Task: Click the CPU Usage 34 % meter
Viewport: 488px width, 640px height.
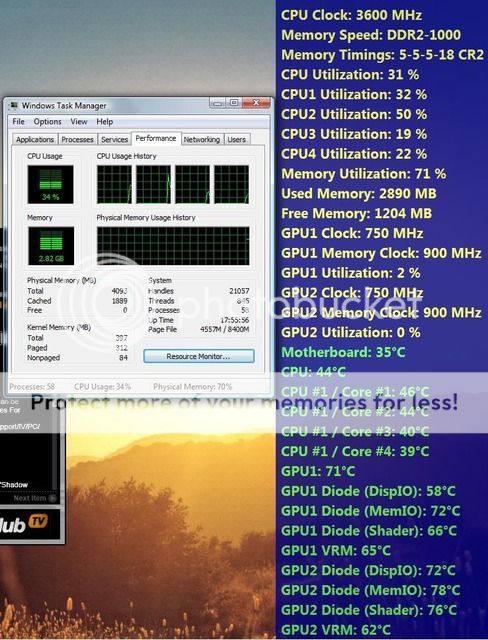Action: pos(51,184)
